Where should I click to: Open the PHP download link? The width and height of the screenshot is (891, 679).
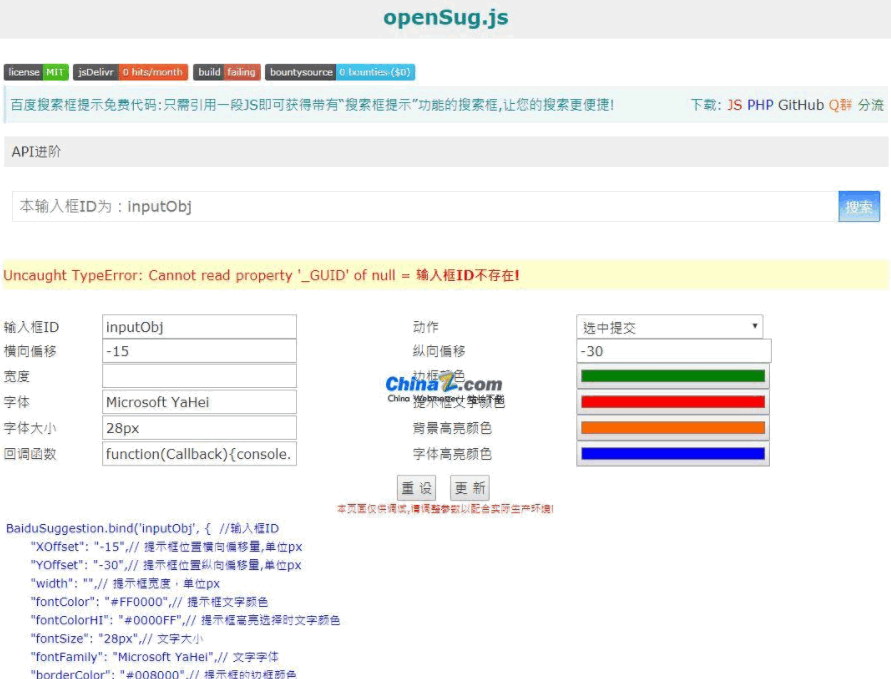[x=760, y=105]
